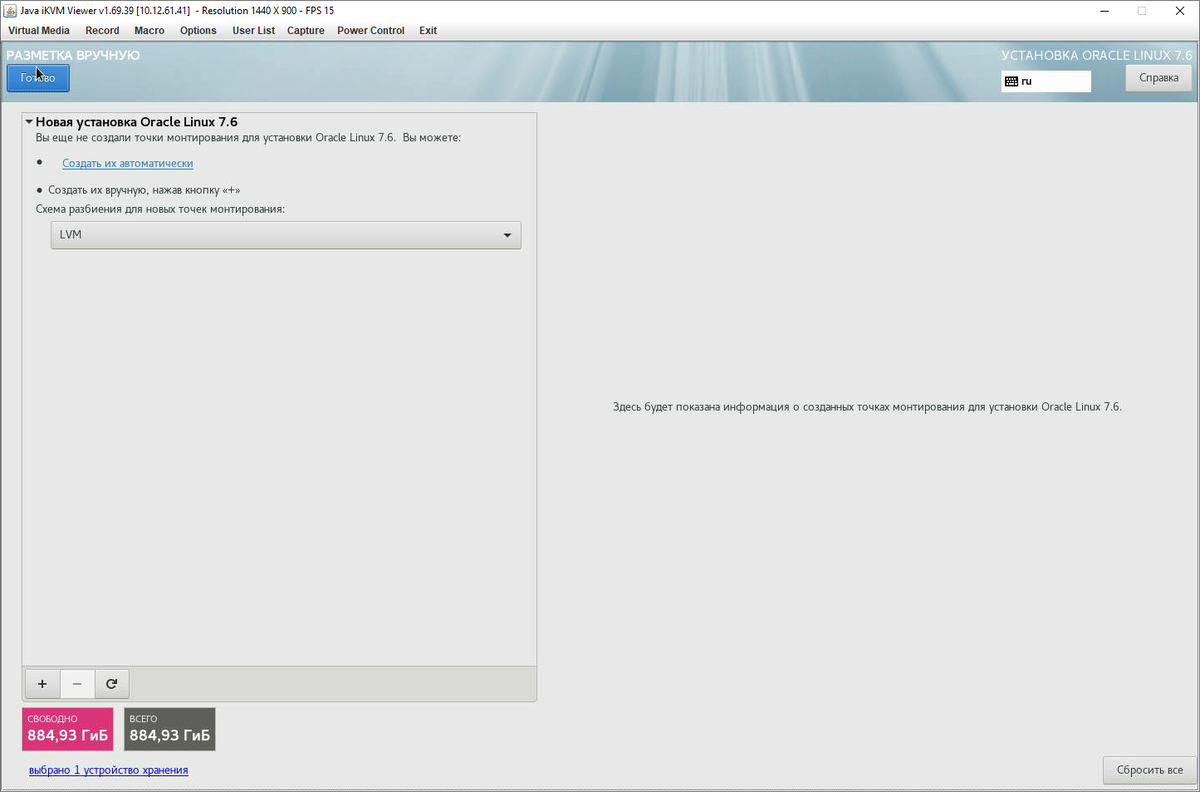
Task: Collapse the Новая установка Oracle Linux 7.6 section
Action: pyautogui.click(x=30, y=121)
